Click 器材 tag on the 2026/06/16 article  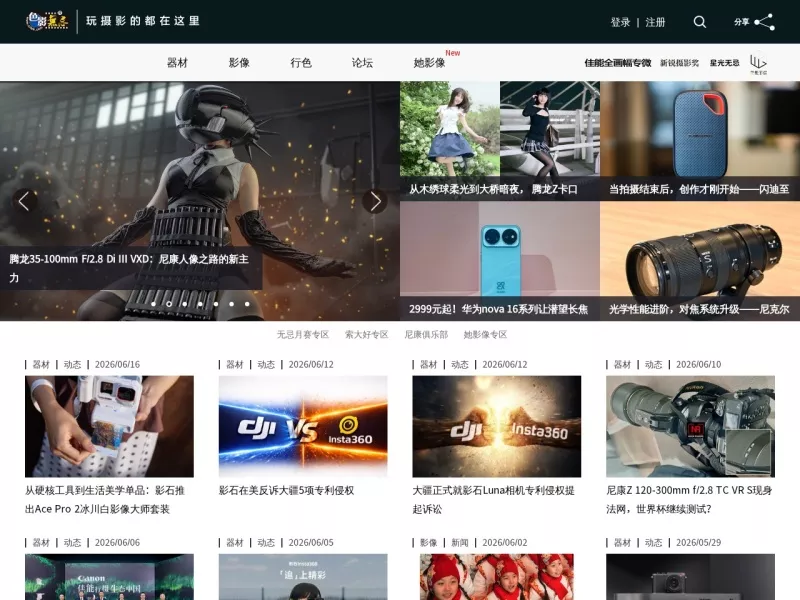pyautogui.click(x=41, y=364)
